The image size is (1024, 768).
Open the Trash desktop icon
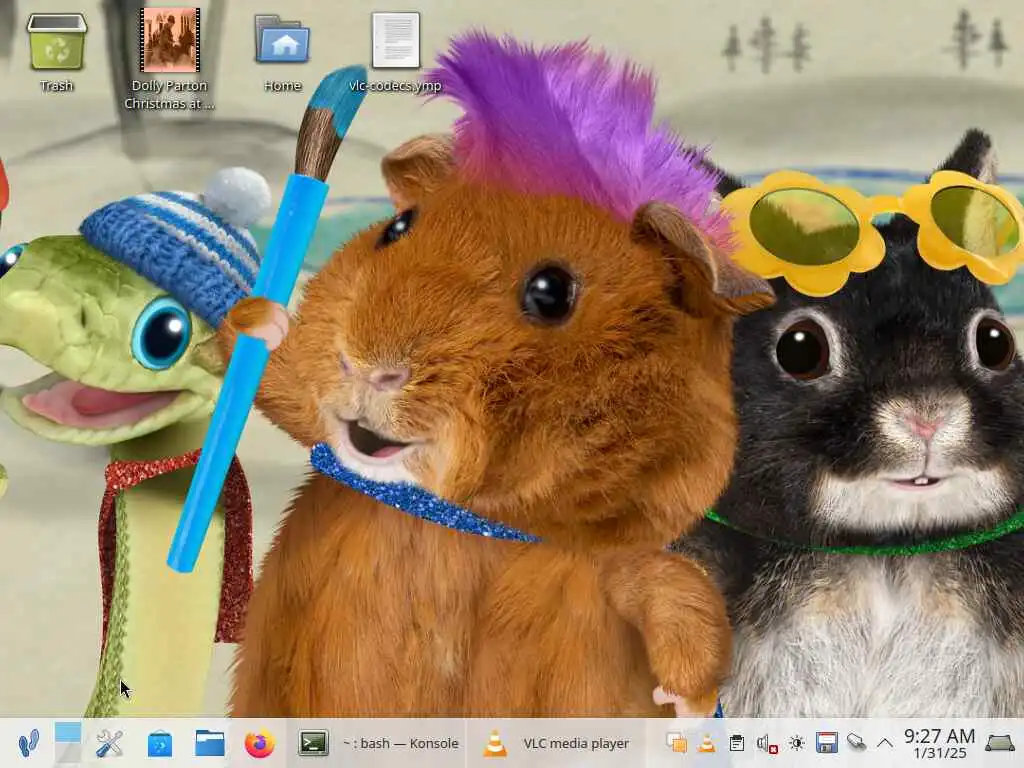[56, 52]
